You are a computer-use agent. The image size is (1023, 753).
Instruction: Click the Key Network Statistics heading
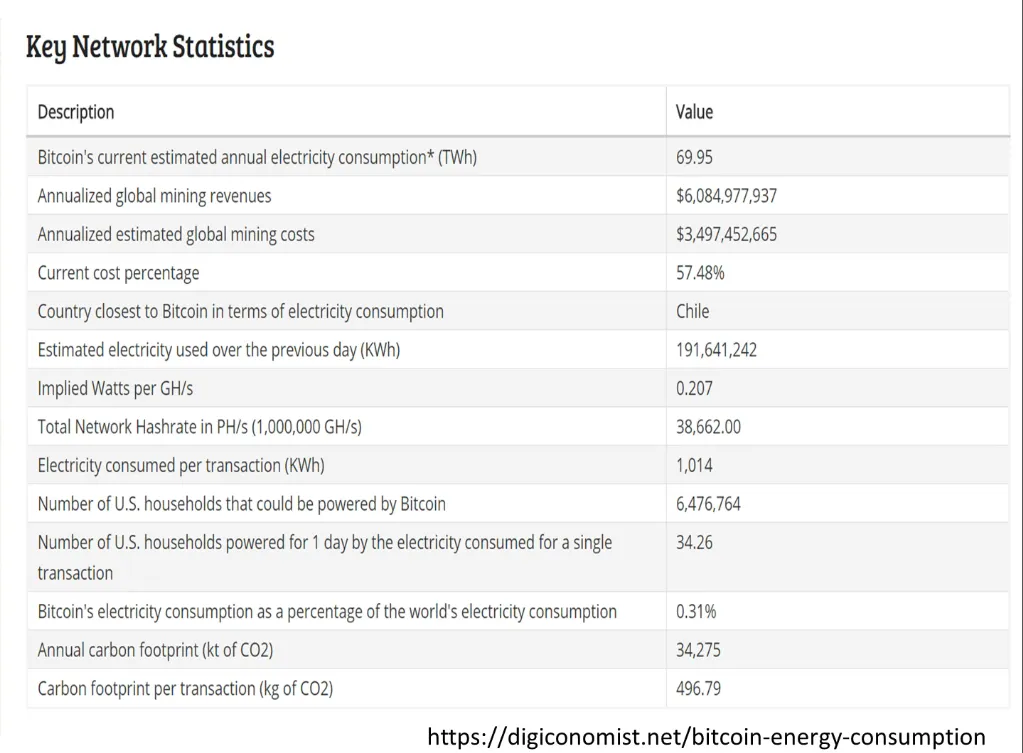click(150, 47)
